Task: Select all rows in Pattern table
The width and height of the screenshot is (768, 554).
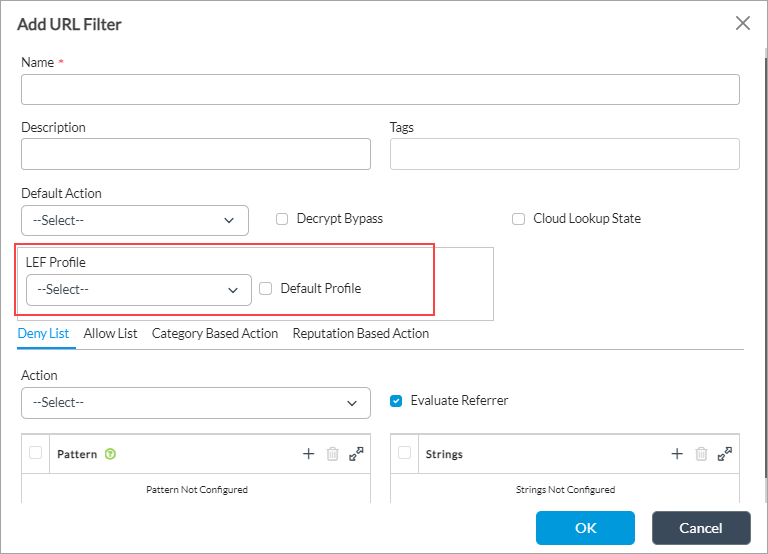Action: click(36, 453)
